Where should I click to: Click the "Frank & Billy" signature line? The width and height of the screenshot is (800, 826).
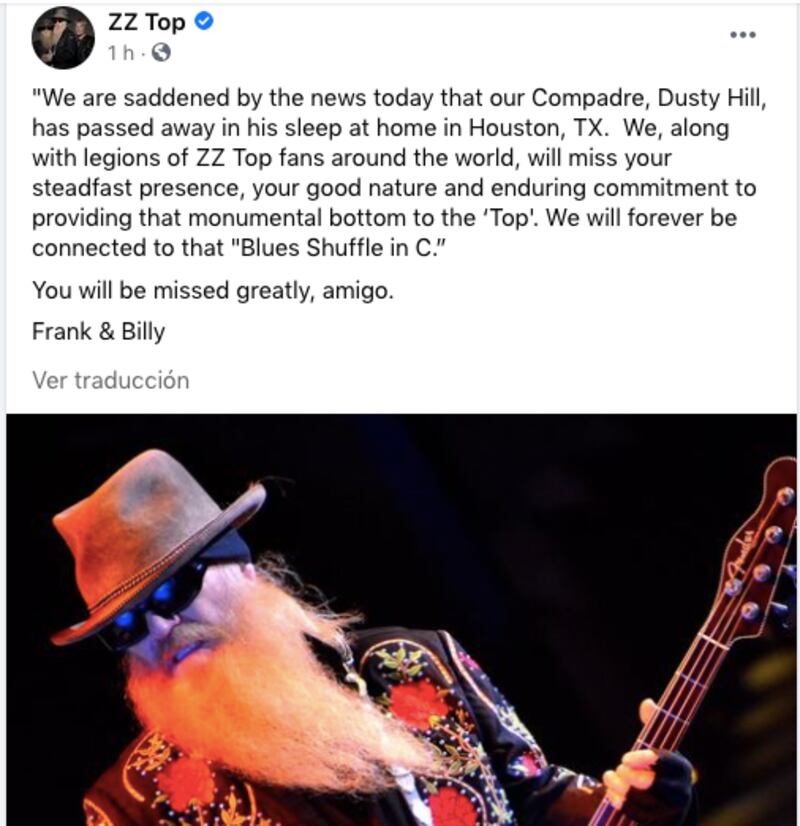pos(98,331)
